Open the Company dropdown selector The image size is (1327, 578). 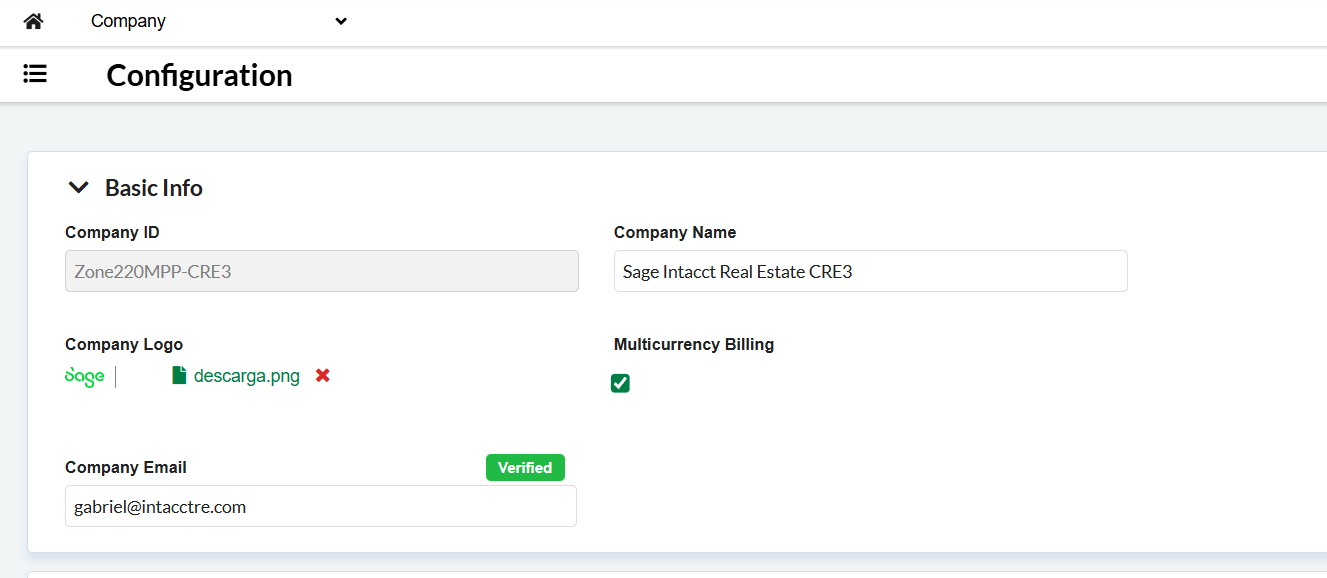pyautogui.click(x=218, y=21)
